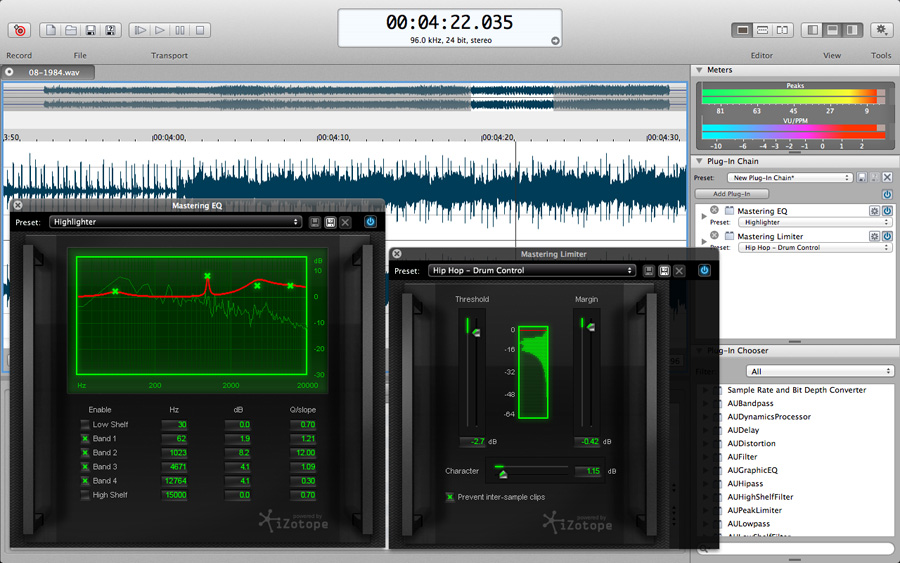Screen dimensions: 900x563
Task: Pause playback with the Pause transport button
Action: [180, 30]
